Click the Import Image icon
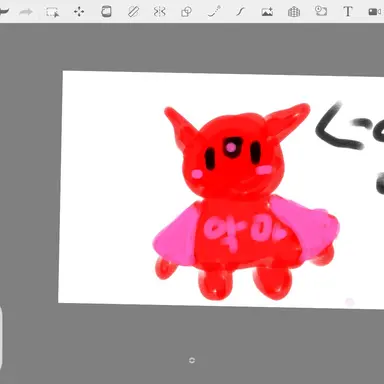384x384 pixels. (267, 12)
